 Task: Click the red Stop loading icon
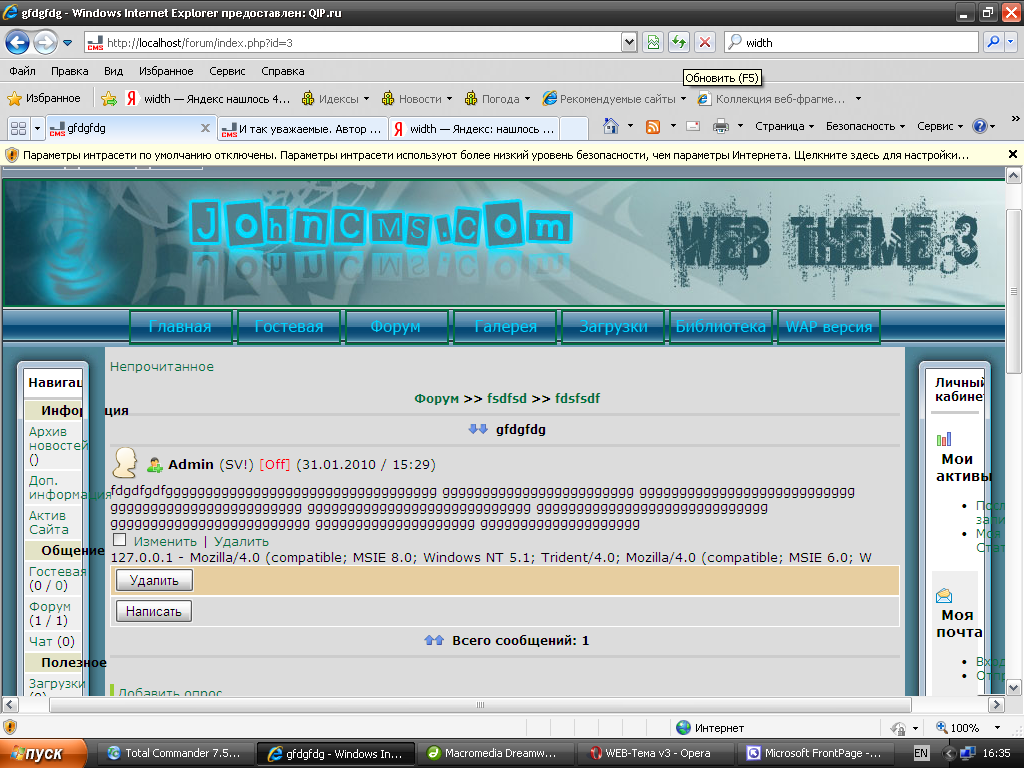(x=705, y=43)
